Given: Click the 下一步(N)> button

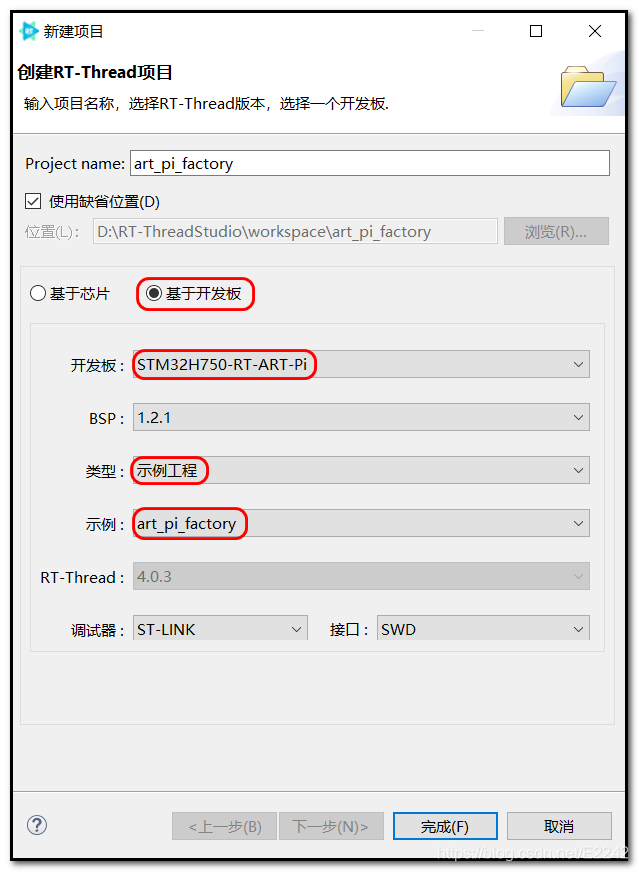Looking at the screenshot, I should [x=331, y=826].
